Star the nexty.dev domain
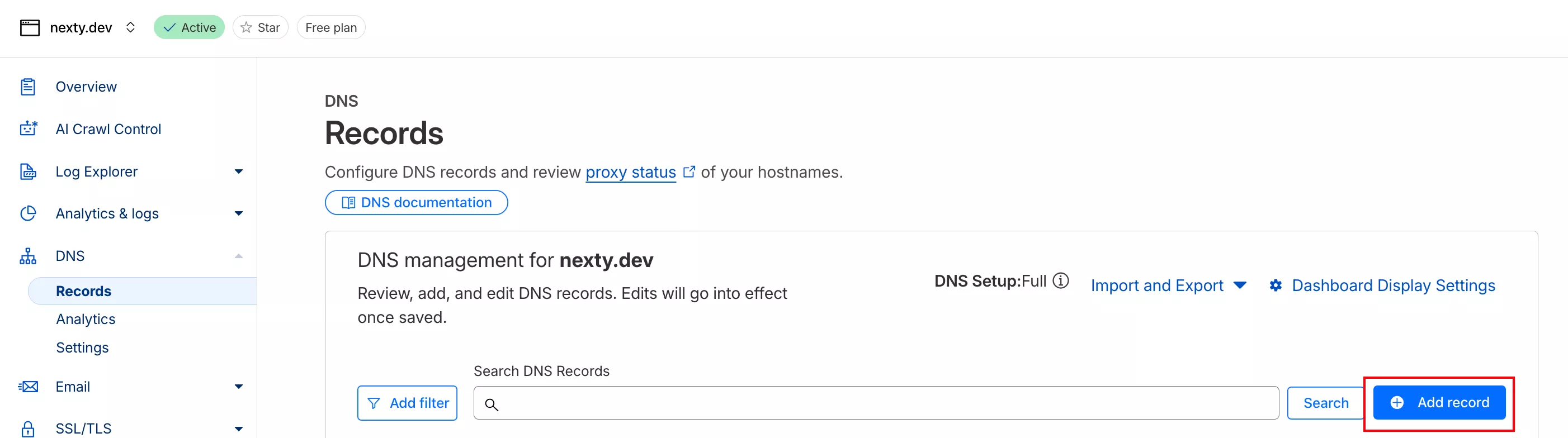Image resolution: width=1568 pixels, height=438 pixels. coord(261,27)
